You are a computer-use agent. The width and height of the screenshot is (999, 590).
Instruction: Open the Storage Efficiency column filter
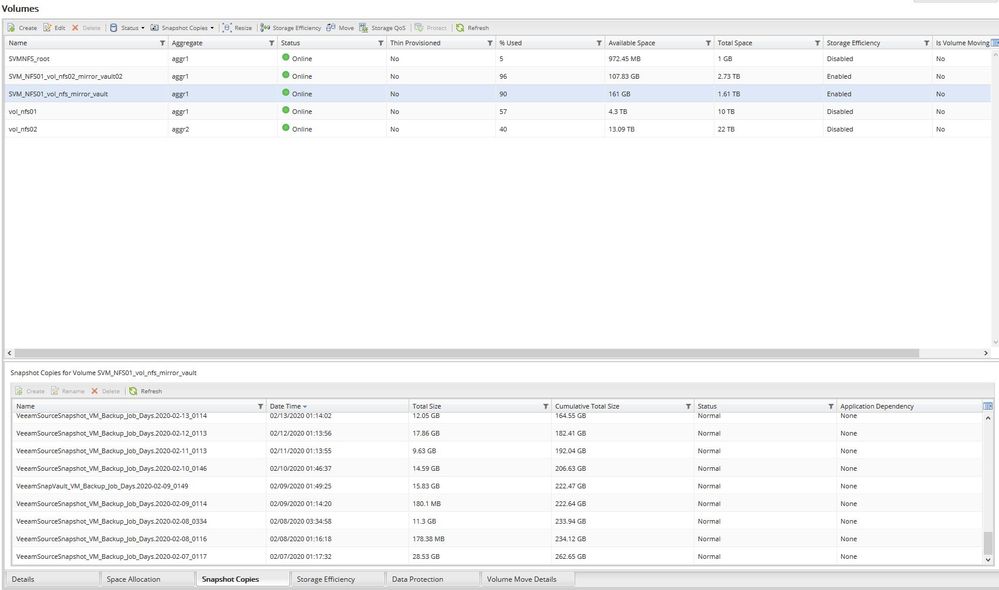(926, 43)
